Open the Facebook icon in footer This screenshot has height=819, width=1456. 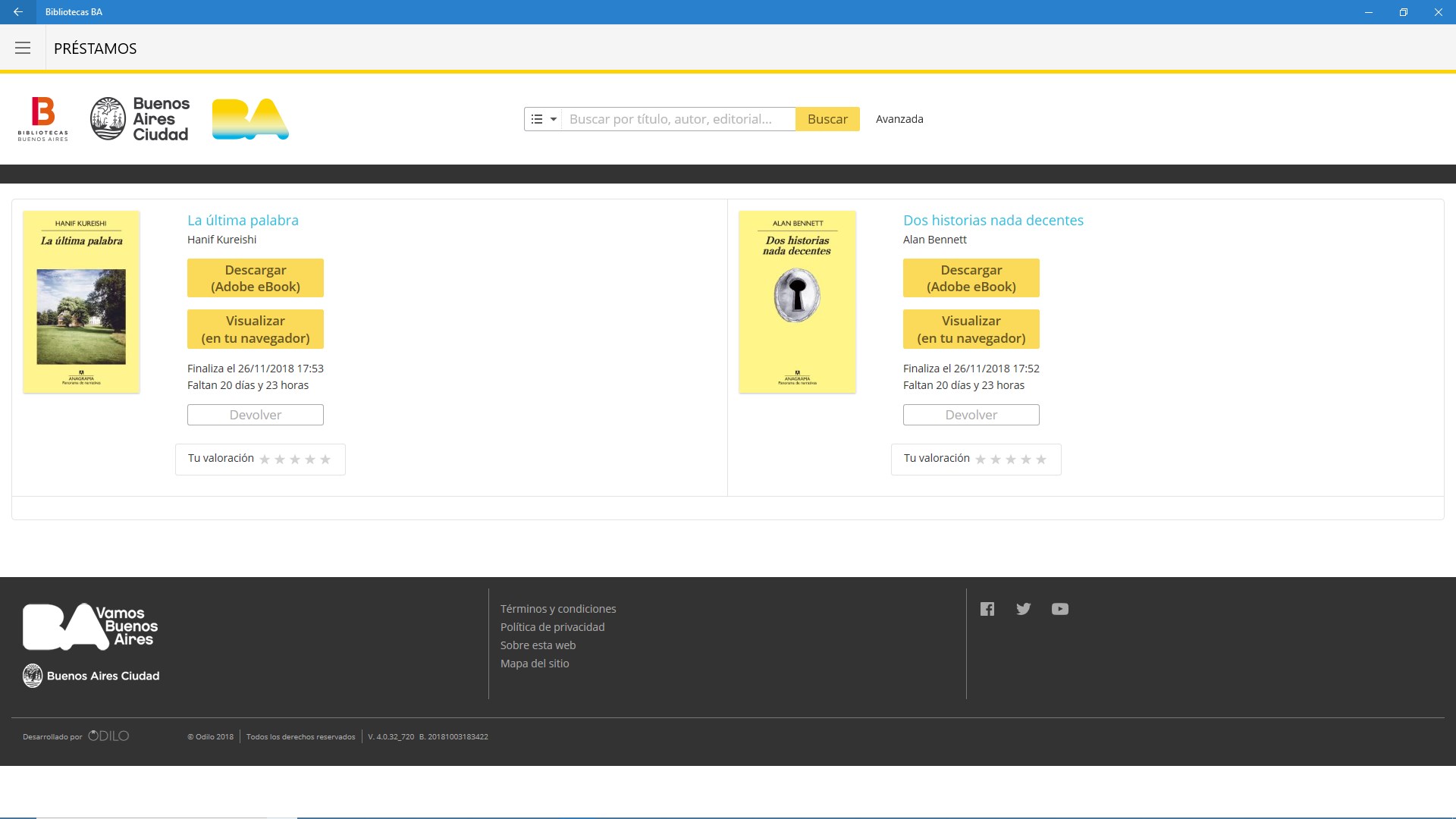pos(987,609)
